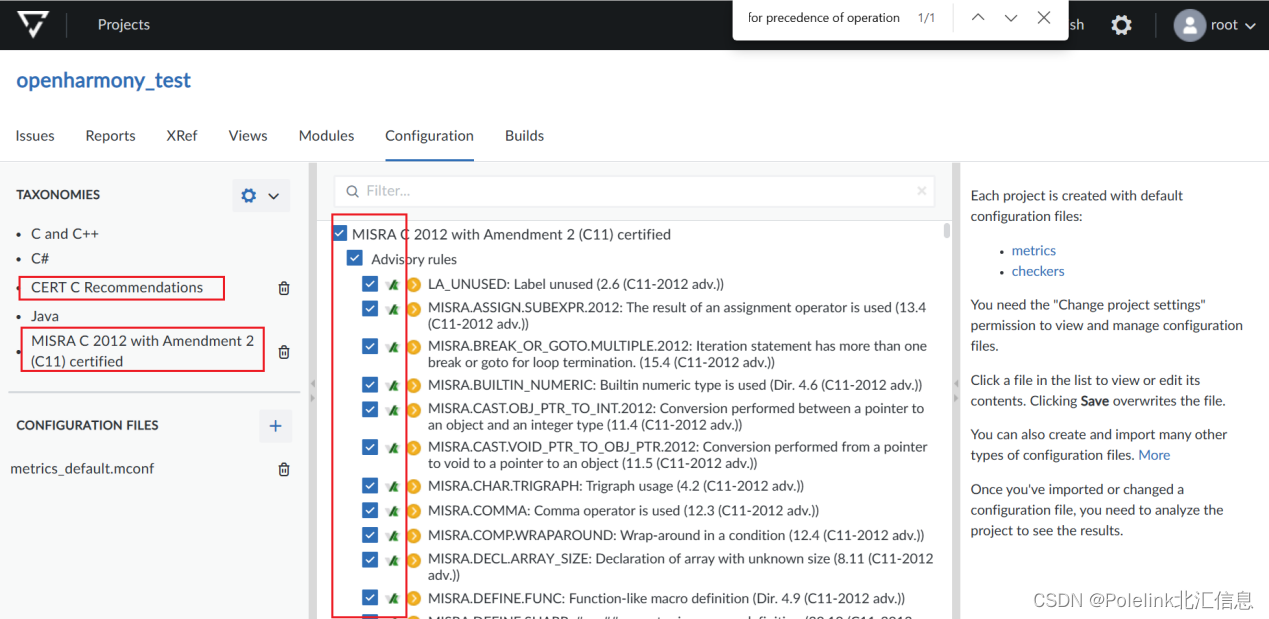Click the filter search magnifier icon
Screen dimensions: 1269x619
point(352,191)
